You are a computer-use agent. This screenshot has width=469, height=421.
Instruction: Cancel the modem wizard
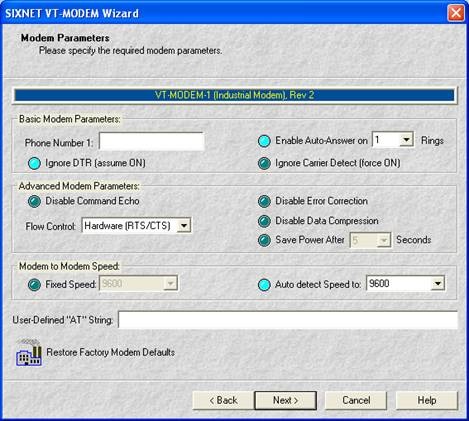click(356, 400)
